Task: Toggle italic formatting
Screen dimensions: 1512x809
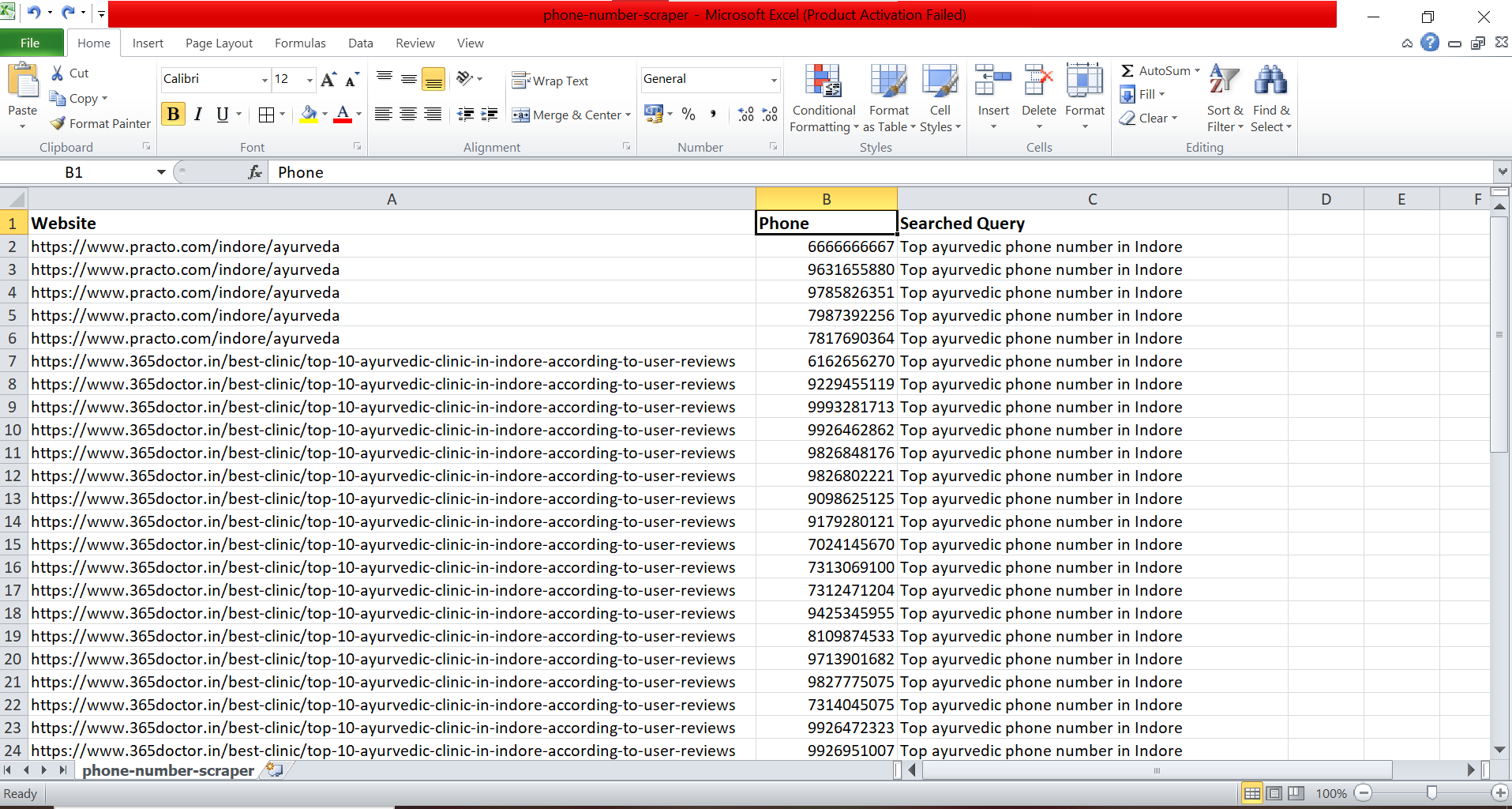Action: tap(198, 114)
